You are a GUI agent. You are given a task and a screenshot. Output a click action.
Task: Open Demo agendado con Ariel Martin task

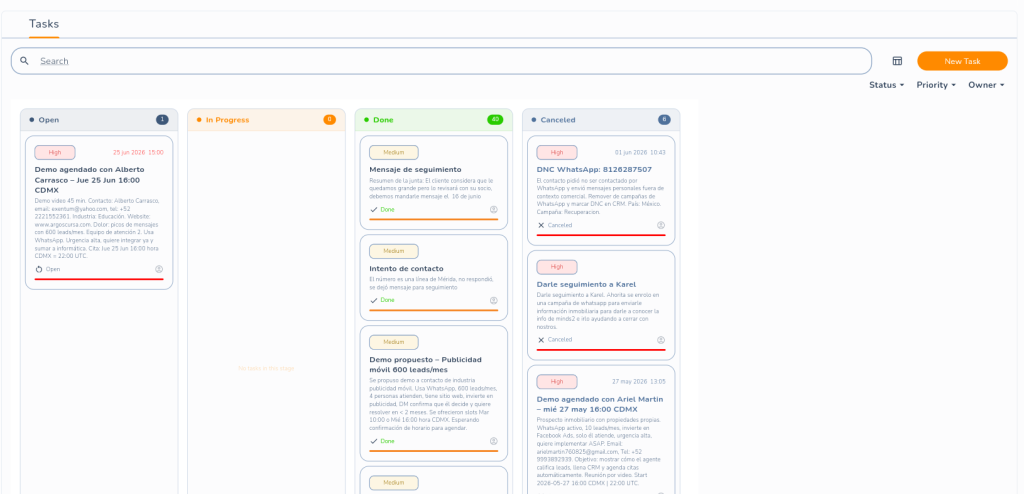pyautogui.click(x=600, y=404)
